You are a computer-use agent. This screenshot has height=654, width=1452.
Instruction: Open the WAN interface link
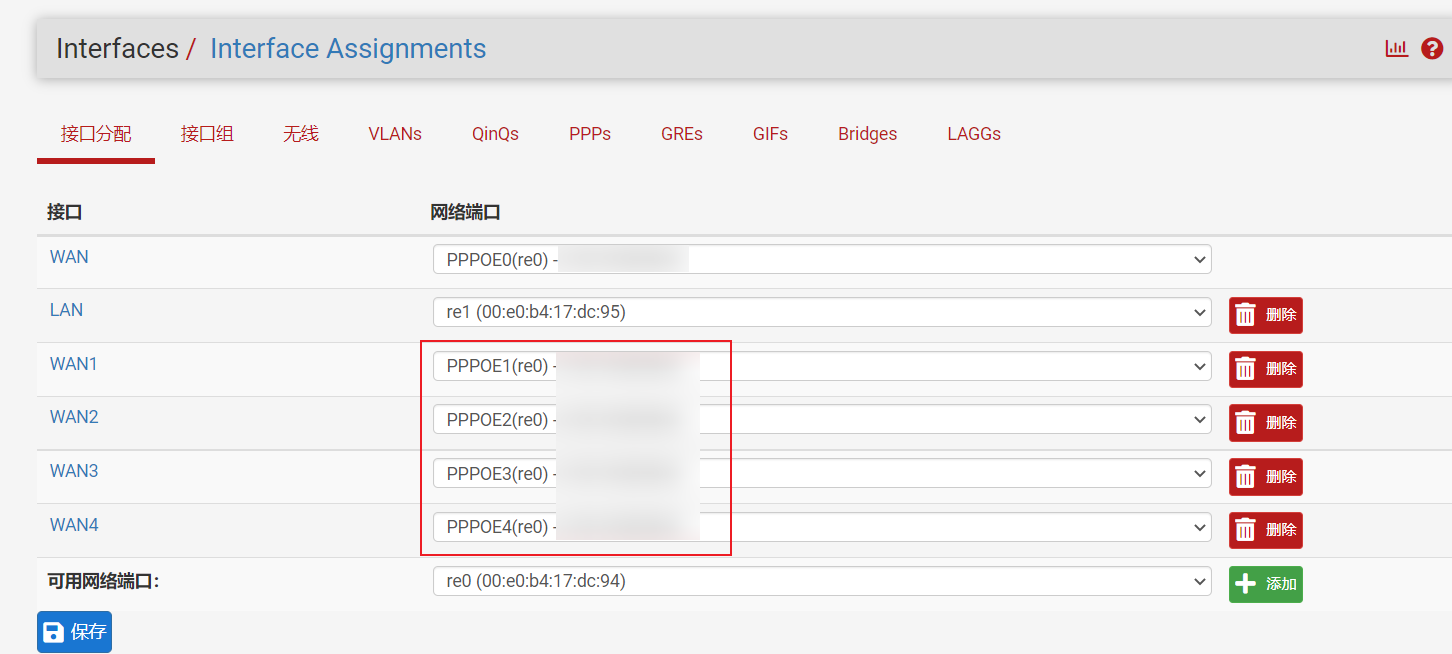tap(69, 257)
